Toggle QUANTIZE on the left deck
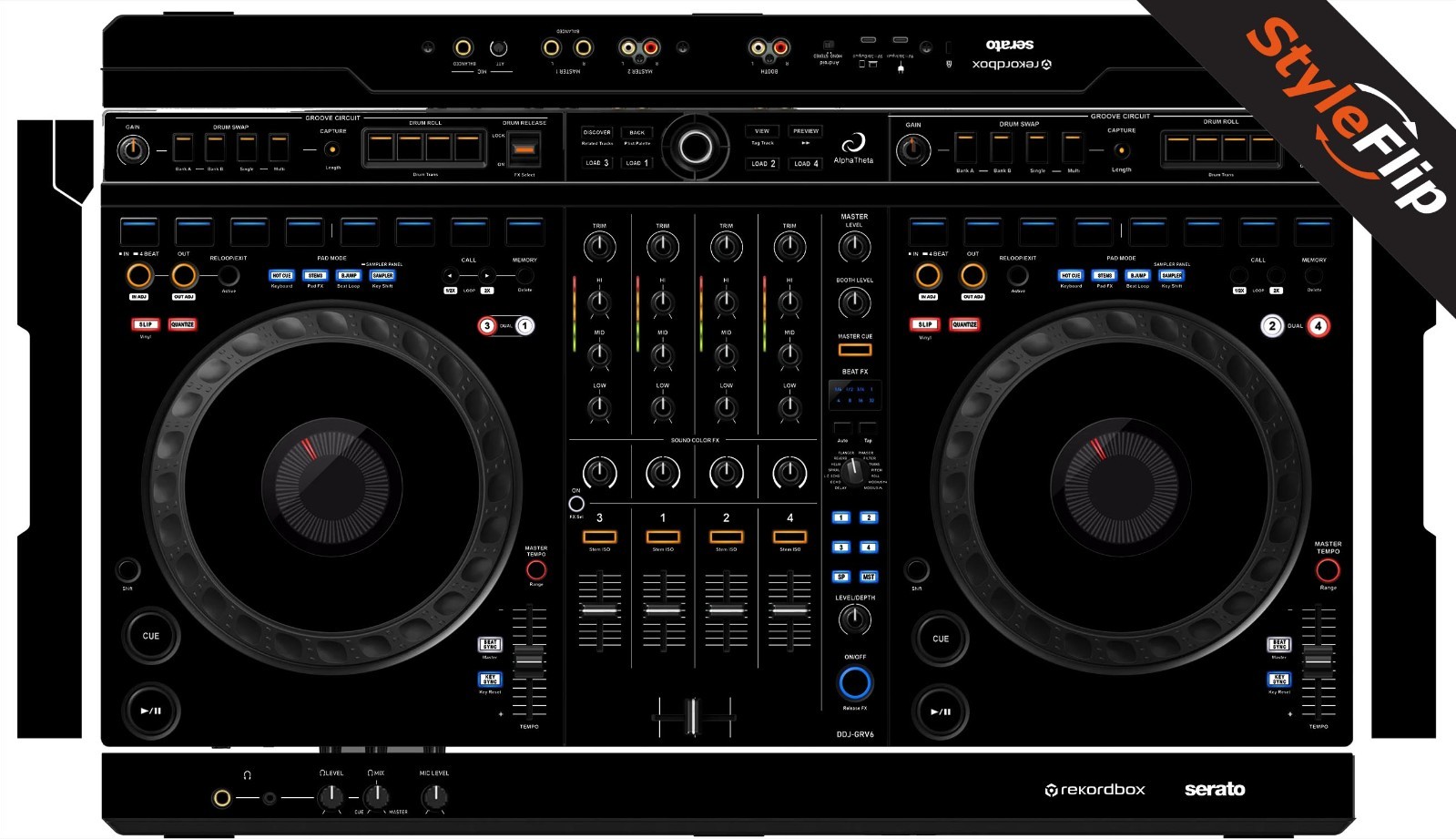 [182, 324]
